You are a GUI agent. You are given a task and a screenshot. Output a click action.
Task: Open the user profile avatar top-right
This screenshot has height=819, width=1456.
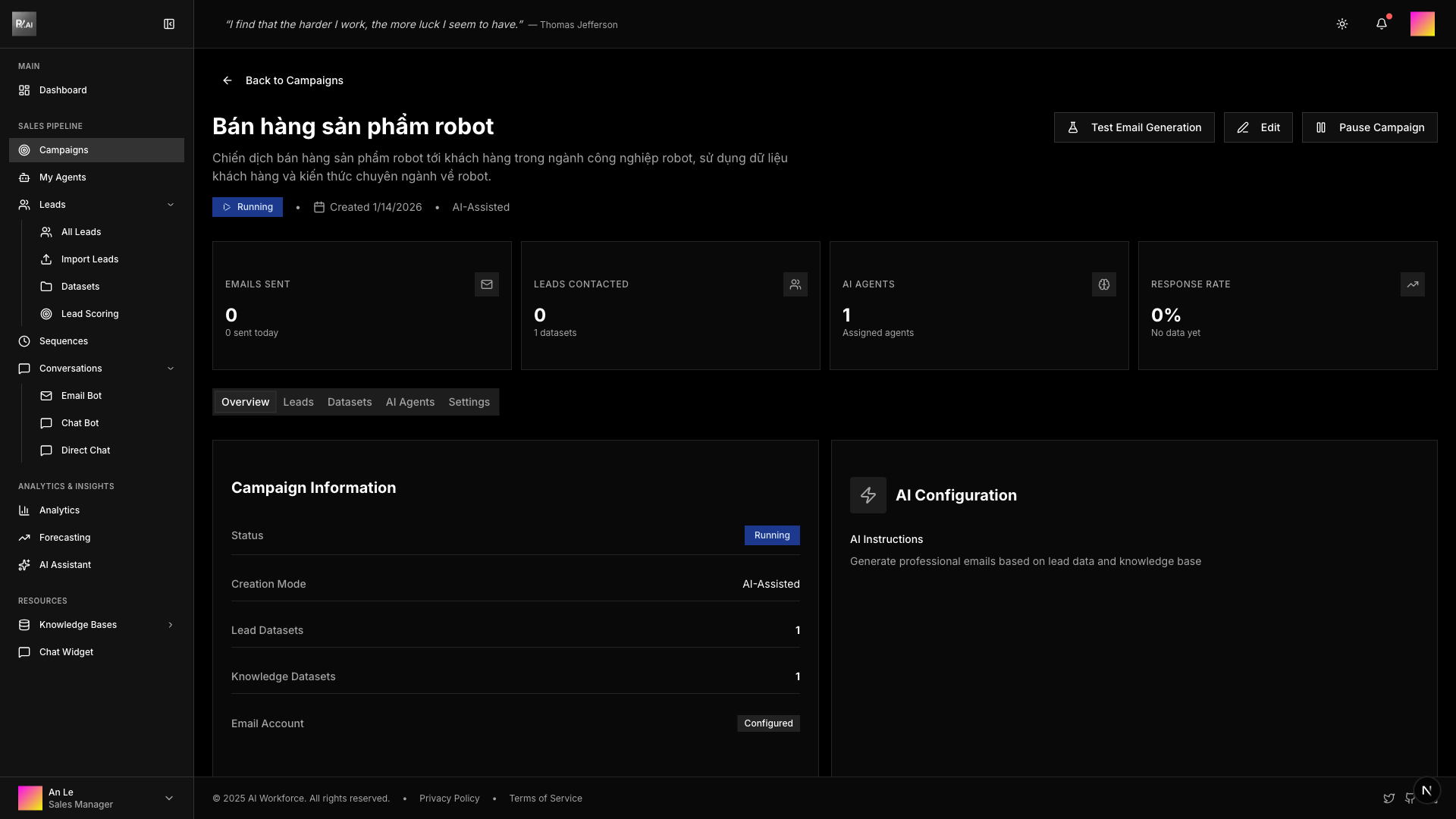click(1423, 24)
